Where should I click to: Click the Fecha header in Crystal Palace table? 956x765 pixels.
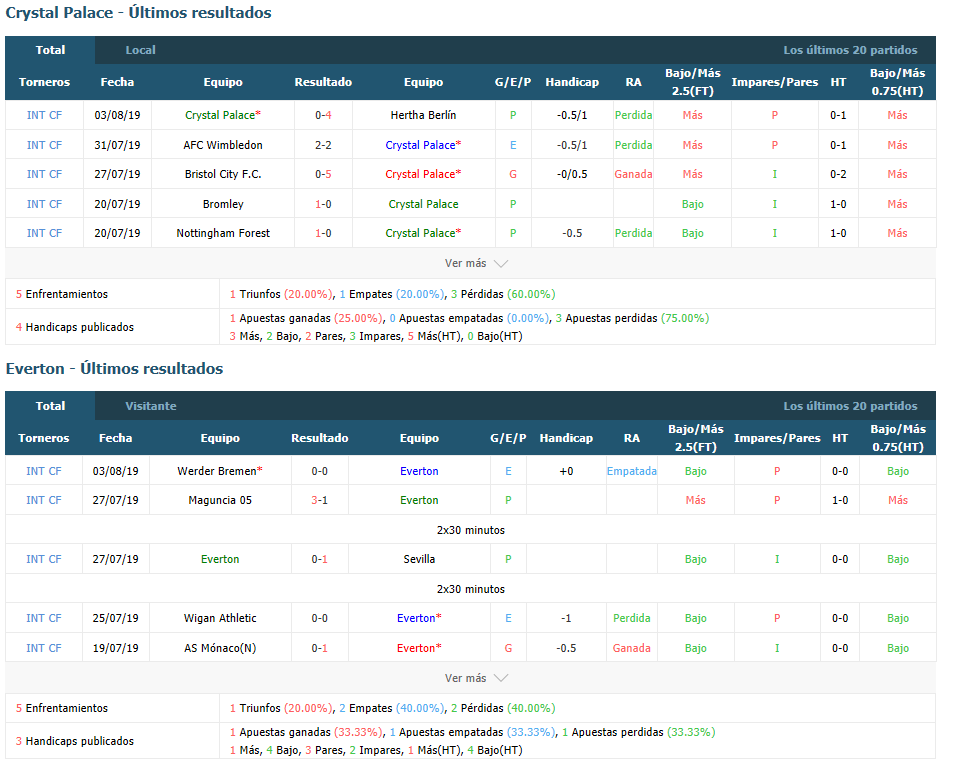pos(117,82)
